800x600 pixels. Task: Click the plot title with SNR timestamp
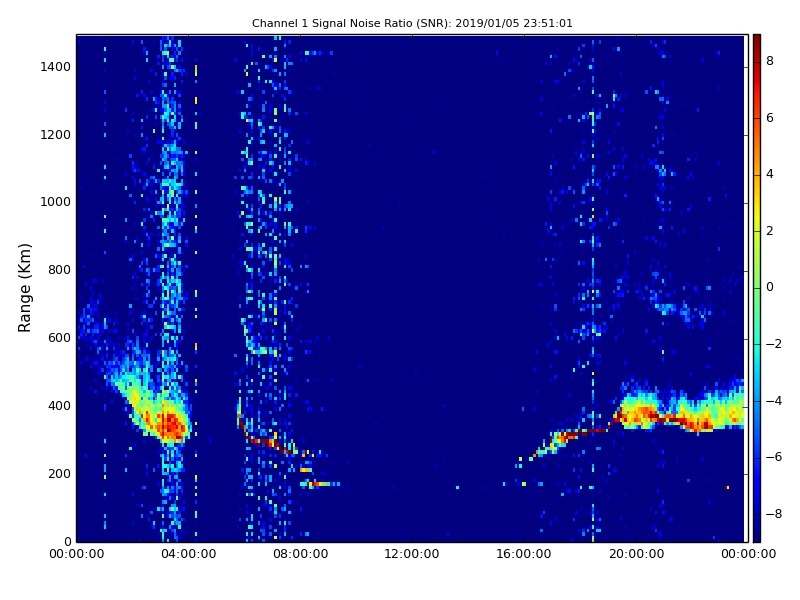coord(412,23)
